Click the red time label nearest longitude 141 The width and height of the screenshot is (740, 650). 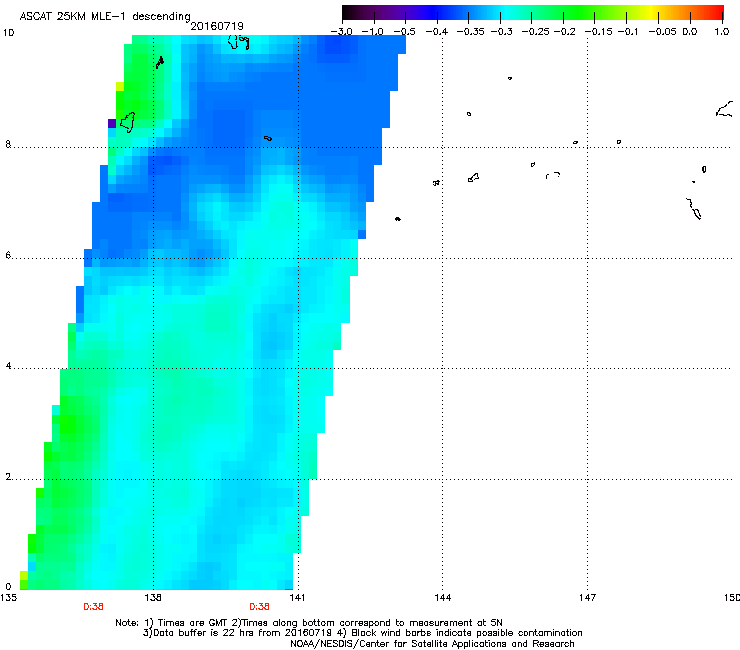(x=259, y=607)
